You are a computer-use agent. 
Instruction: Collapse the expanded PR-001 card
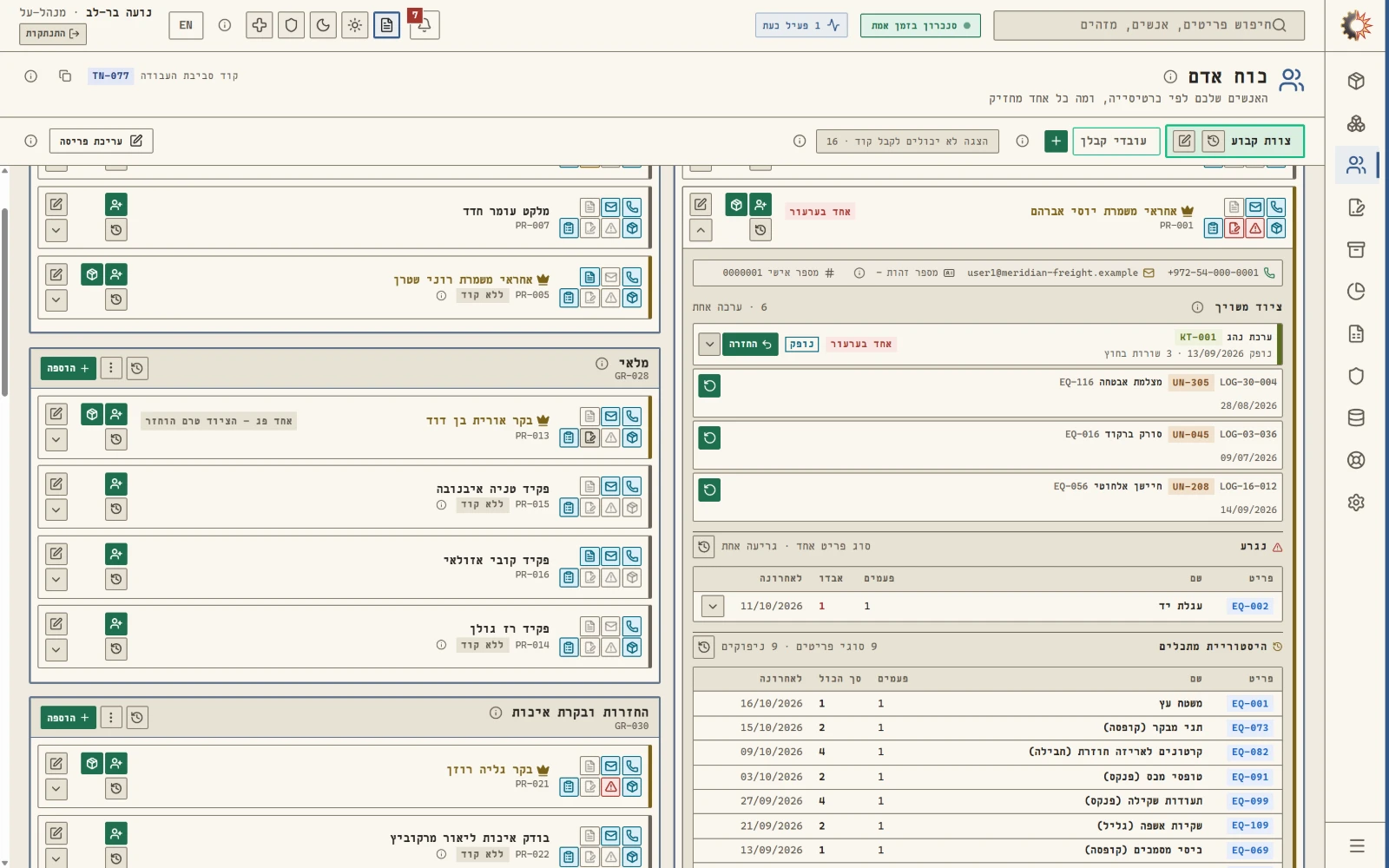coord(701,230)
